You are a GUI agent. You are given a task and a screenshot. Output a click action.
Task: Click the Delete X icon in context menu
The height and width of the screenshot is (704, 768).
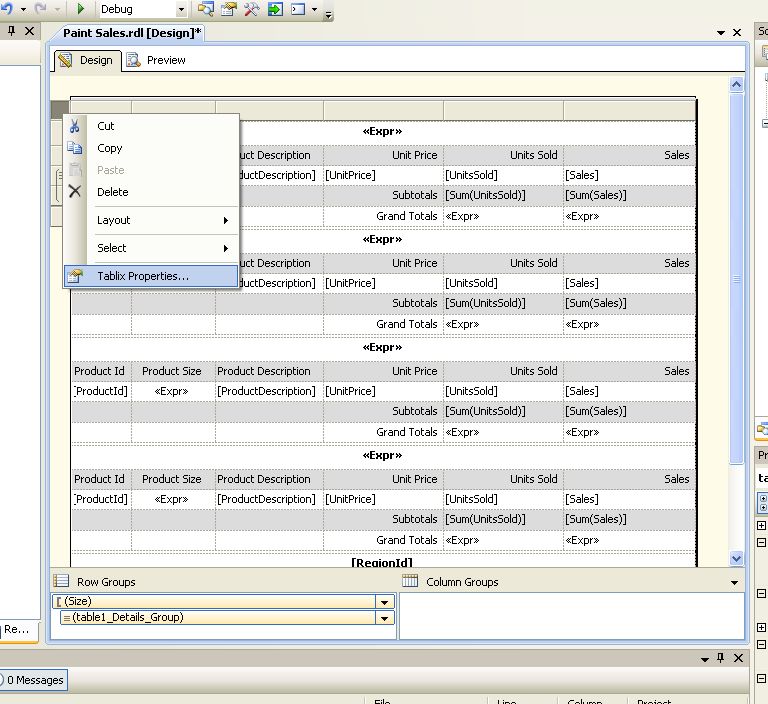tap(75, 191)
